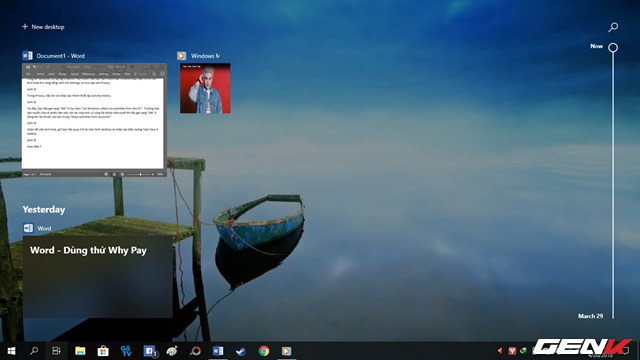Add a New desktop
640x360 pixels.
(x=43, y=27)
